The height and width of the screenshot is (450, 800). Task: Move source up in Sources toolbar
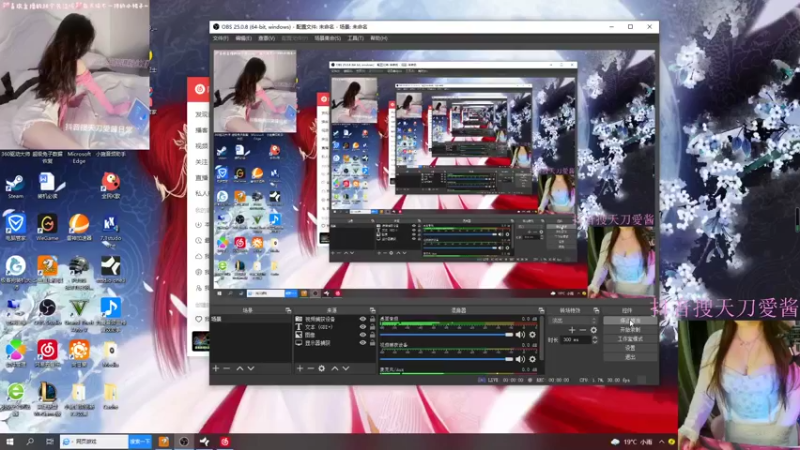pos(335,368)
